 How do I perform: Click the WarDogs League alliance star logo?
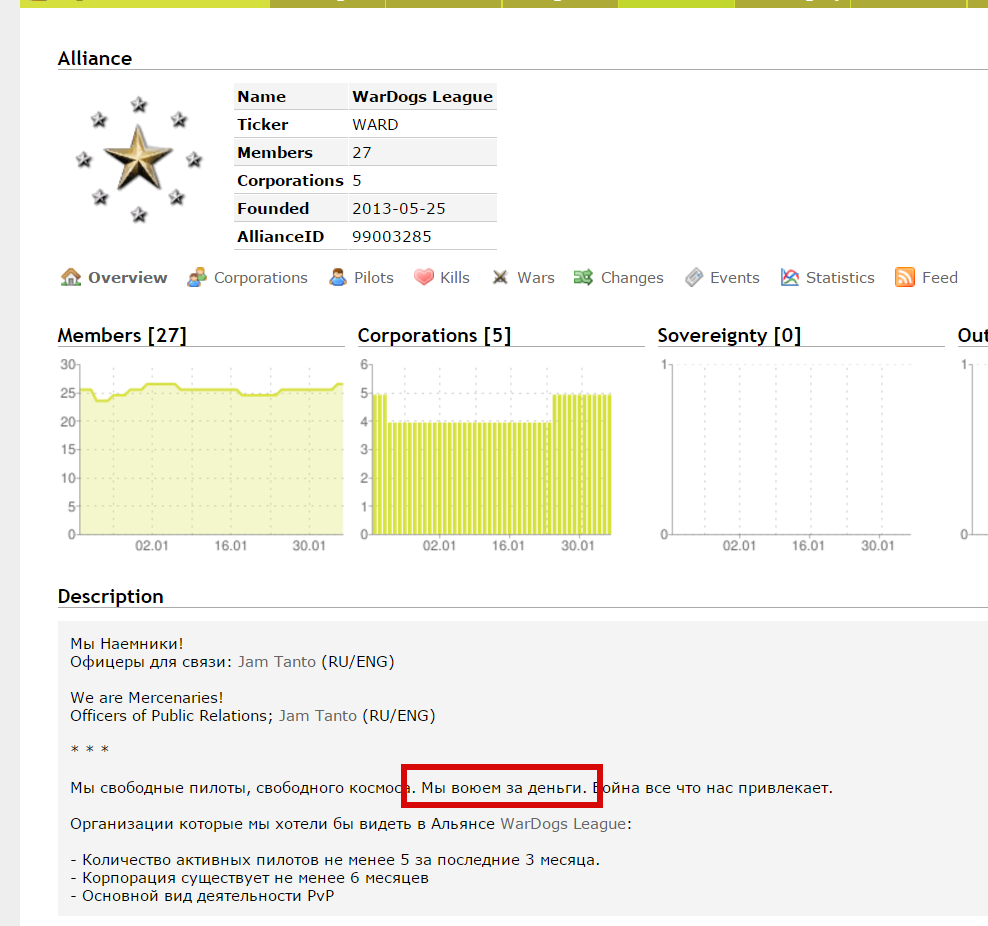pyautogui.click(x=139, y=159)
